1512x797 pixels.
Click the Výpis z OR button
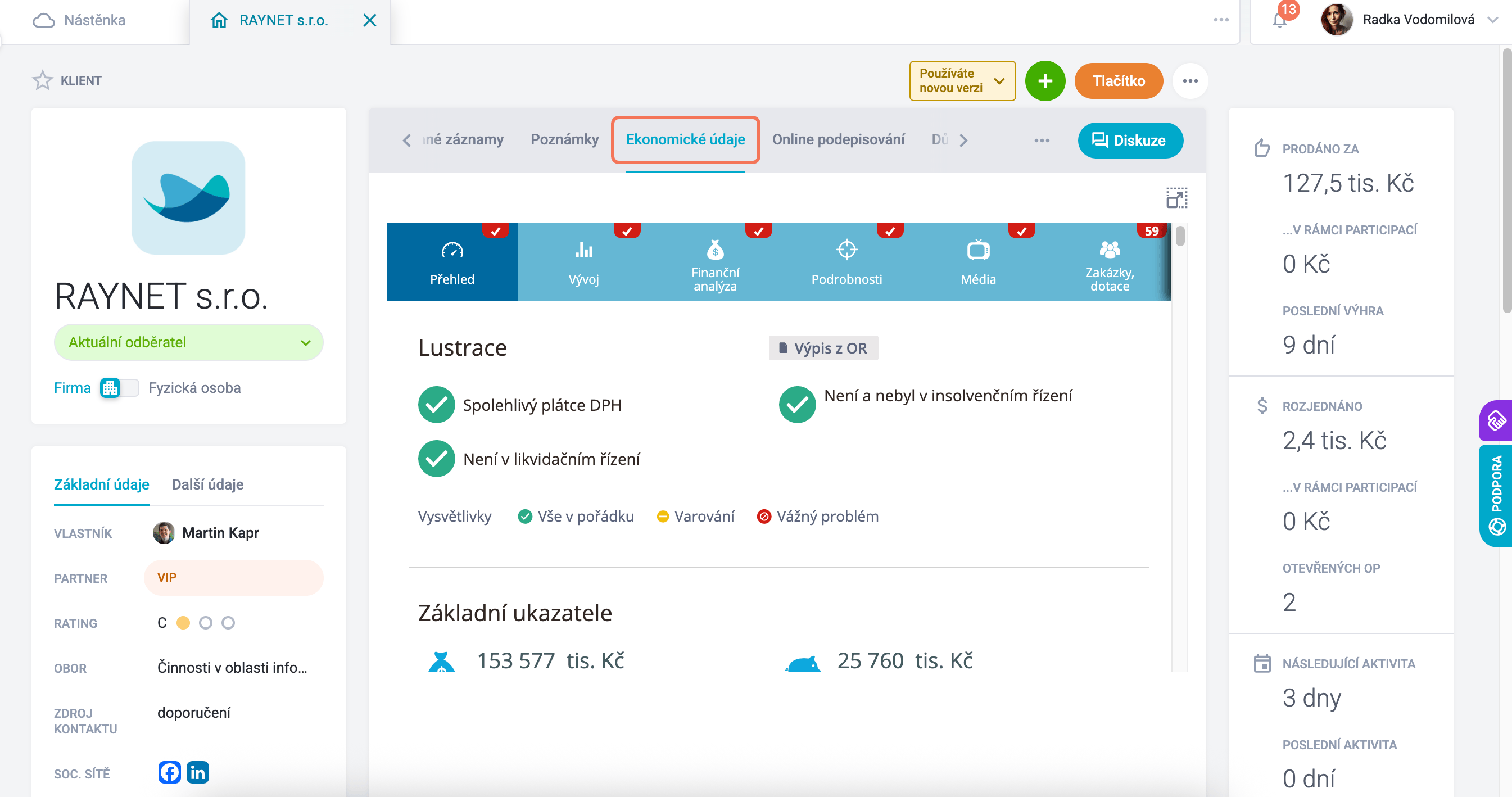pos(823,348)
